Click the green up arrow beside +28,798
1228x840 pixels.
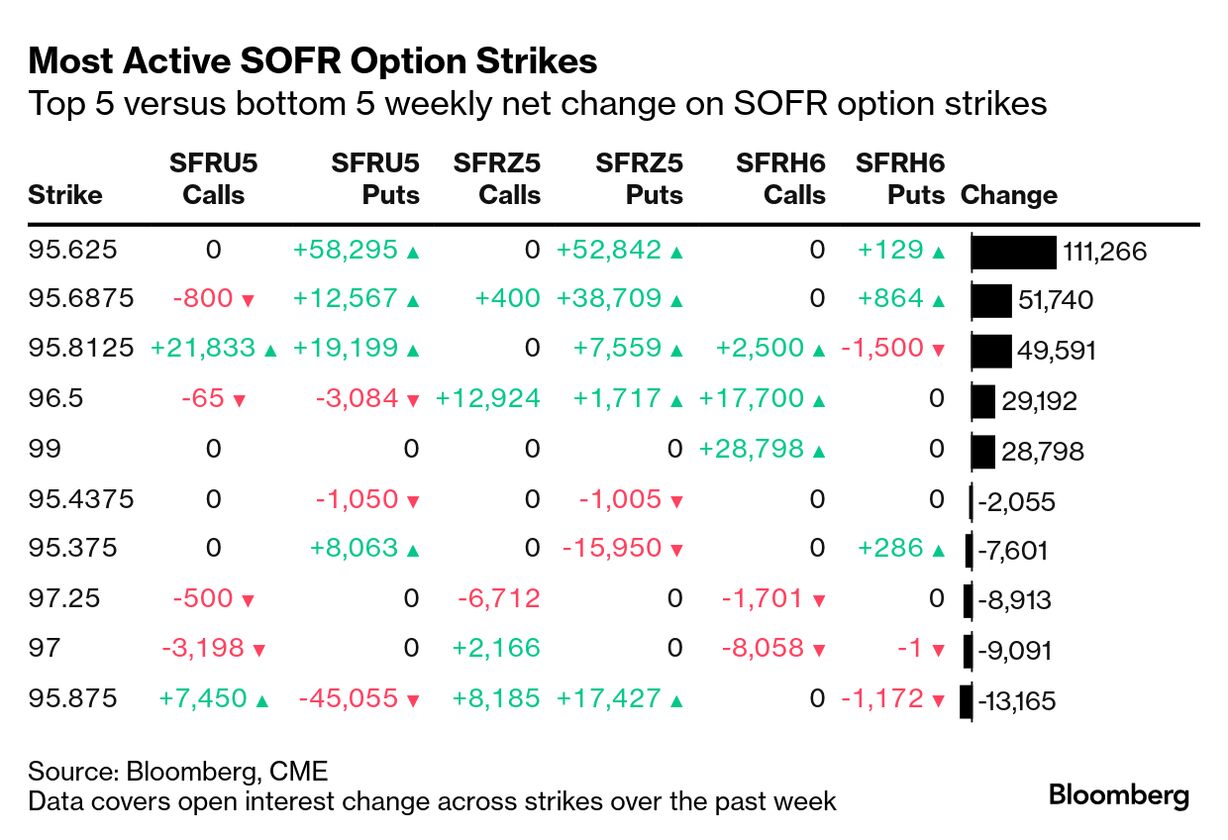point(820,451)
